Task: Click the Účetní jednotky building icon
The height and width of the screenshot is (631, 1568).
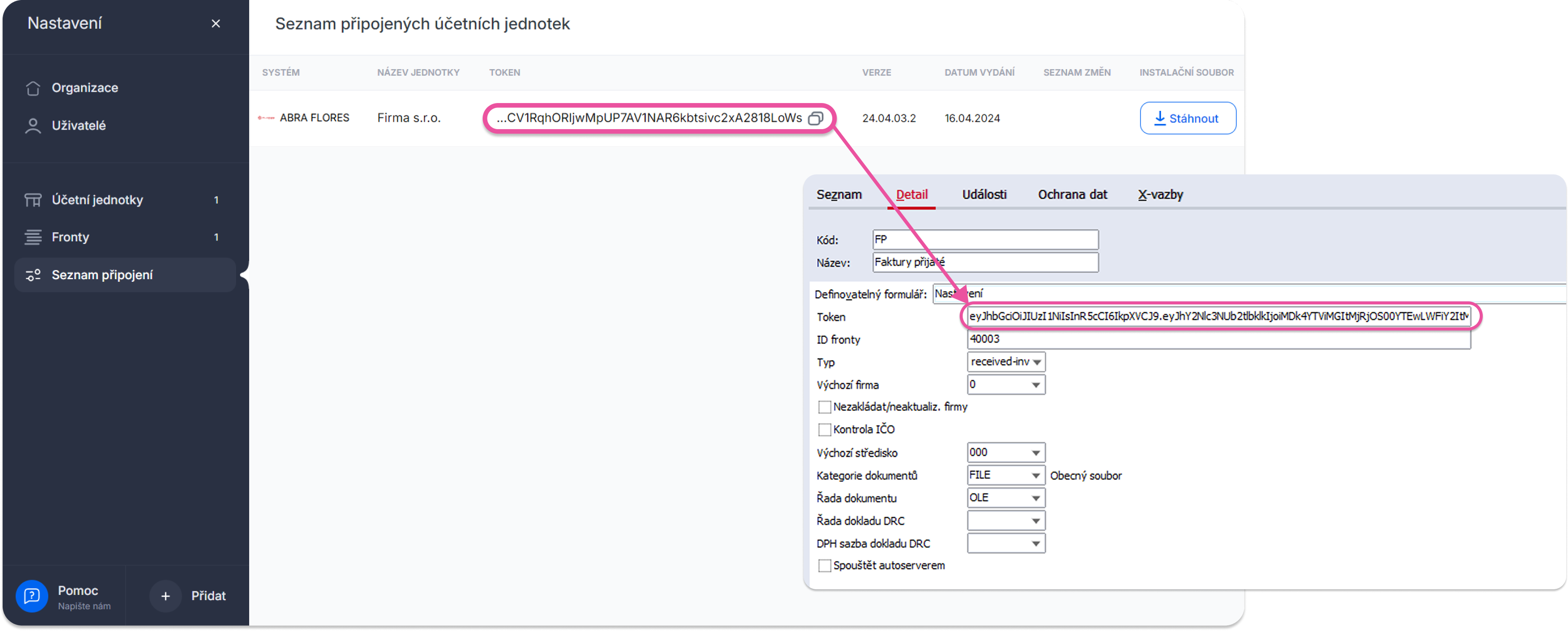Action: 33,200
